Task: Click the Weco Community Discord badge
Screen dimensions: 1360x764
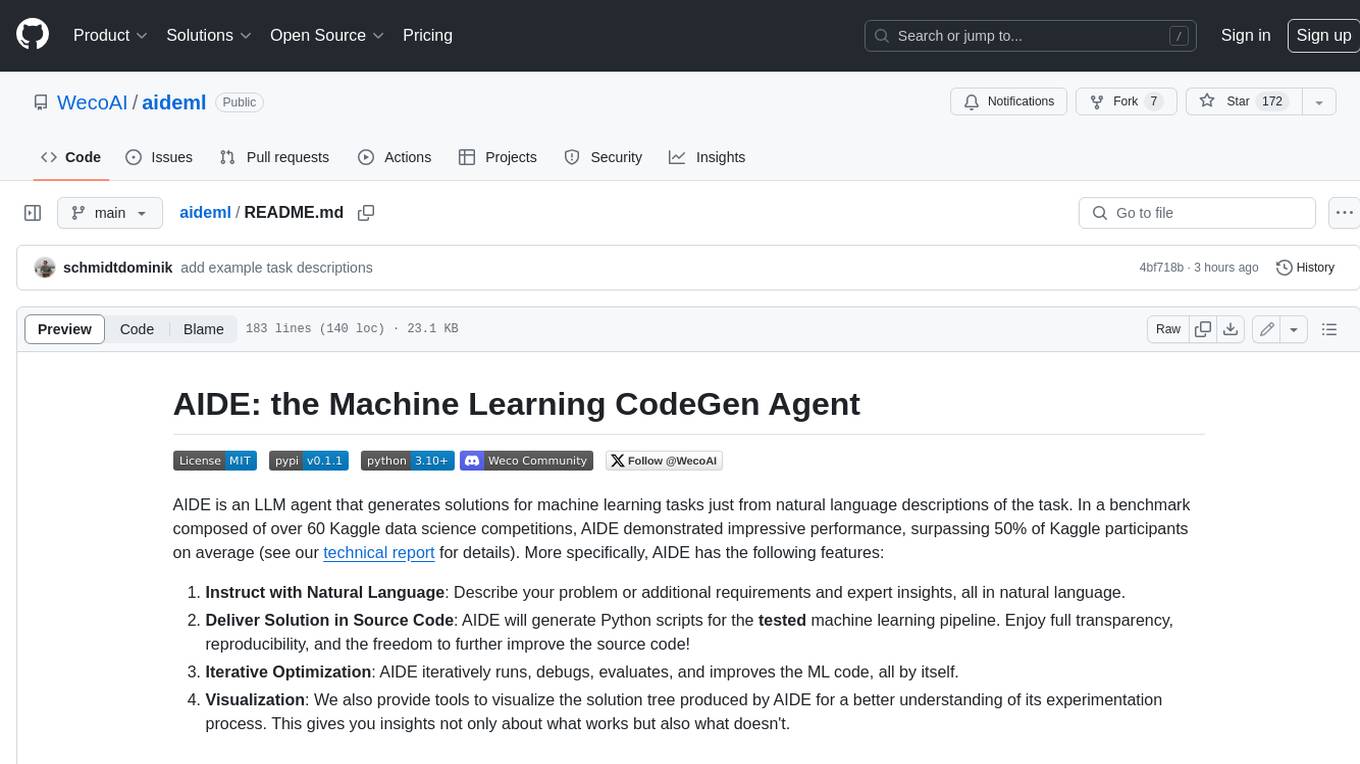Action: coord(526,461)
